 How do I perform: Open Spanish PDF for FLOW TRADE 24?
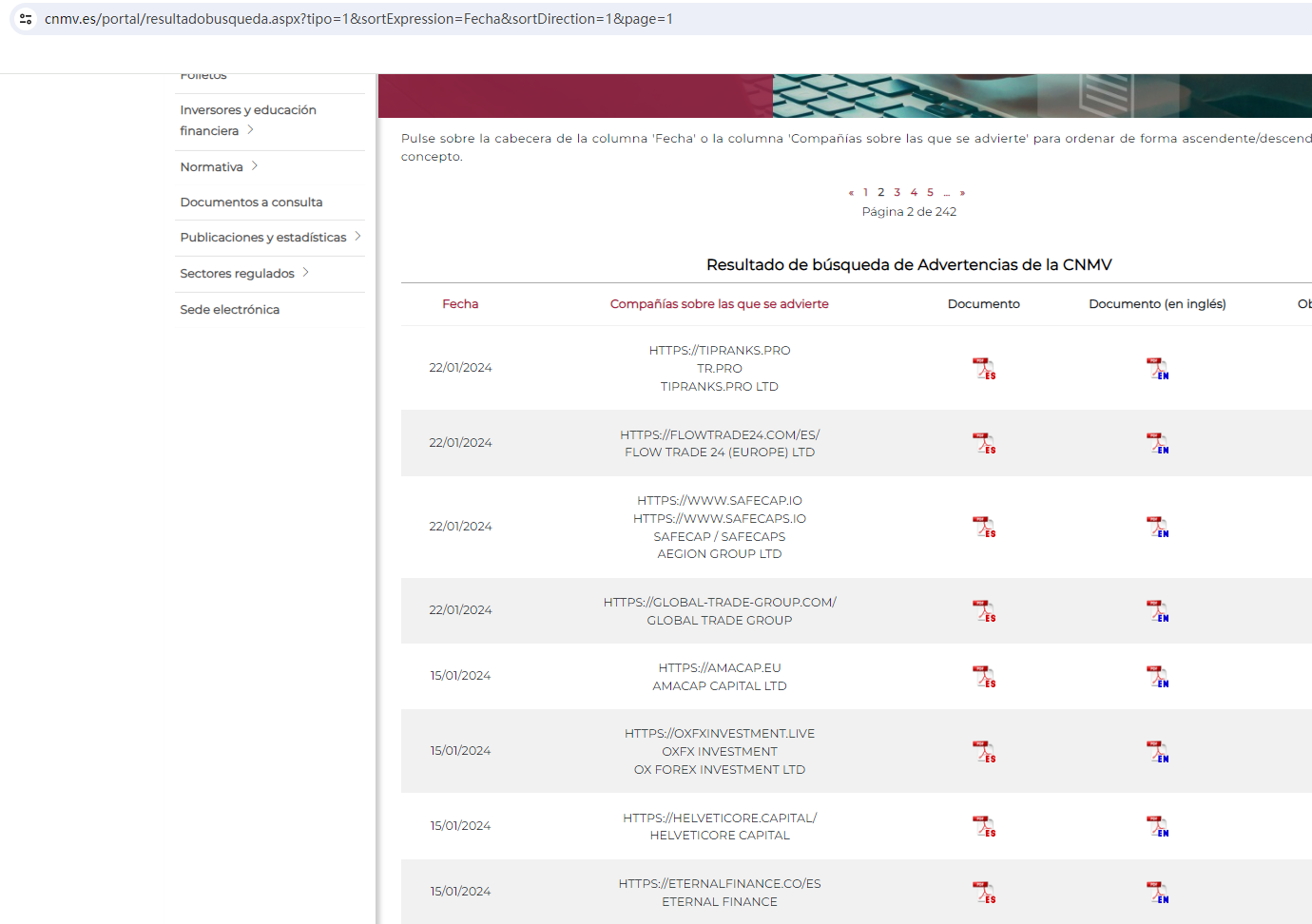[984, 443]
